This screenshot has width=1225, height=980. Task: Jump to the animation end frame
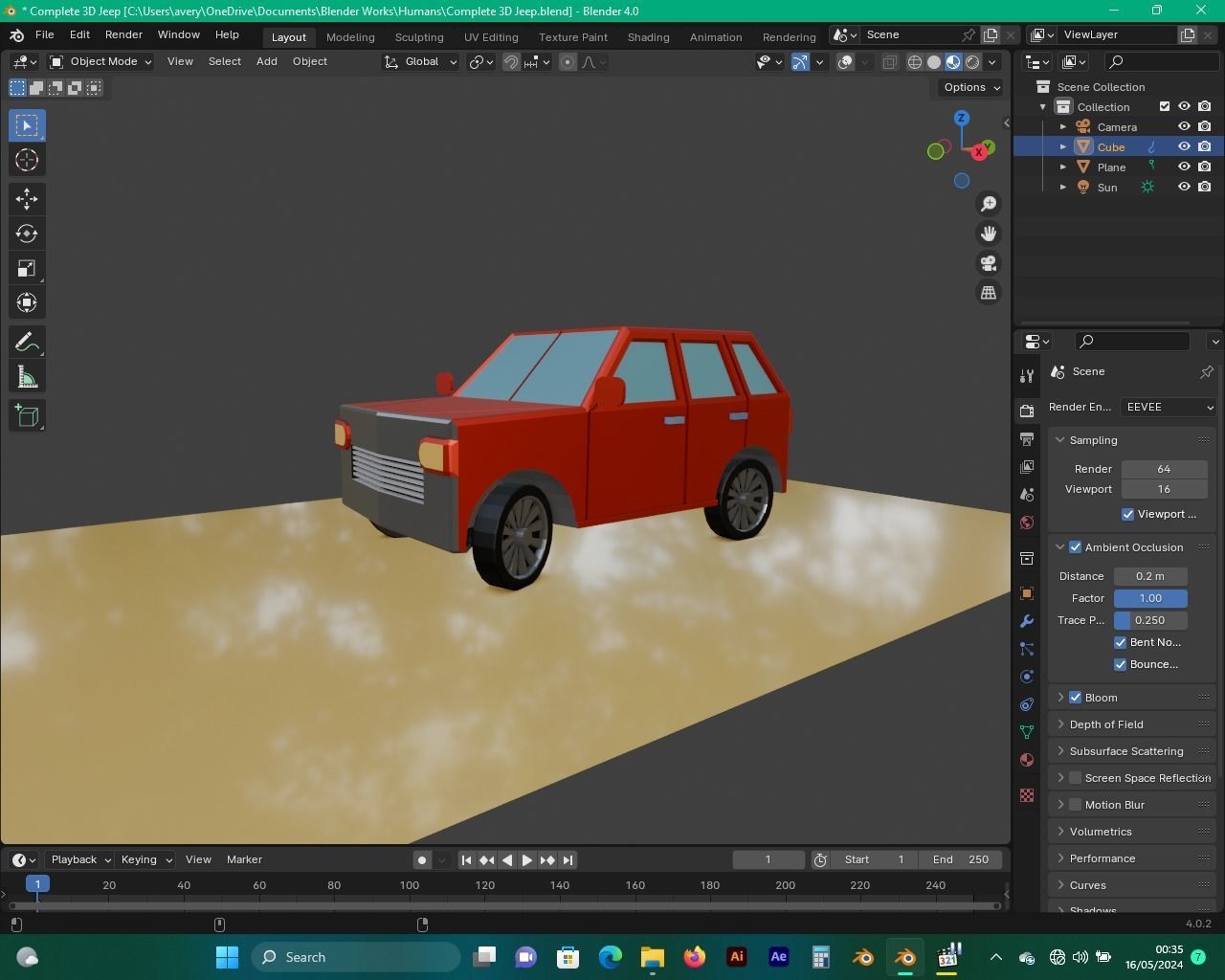click(568, 859)
